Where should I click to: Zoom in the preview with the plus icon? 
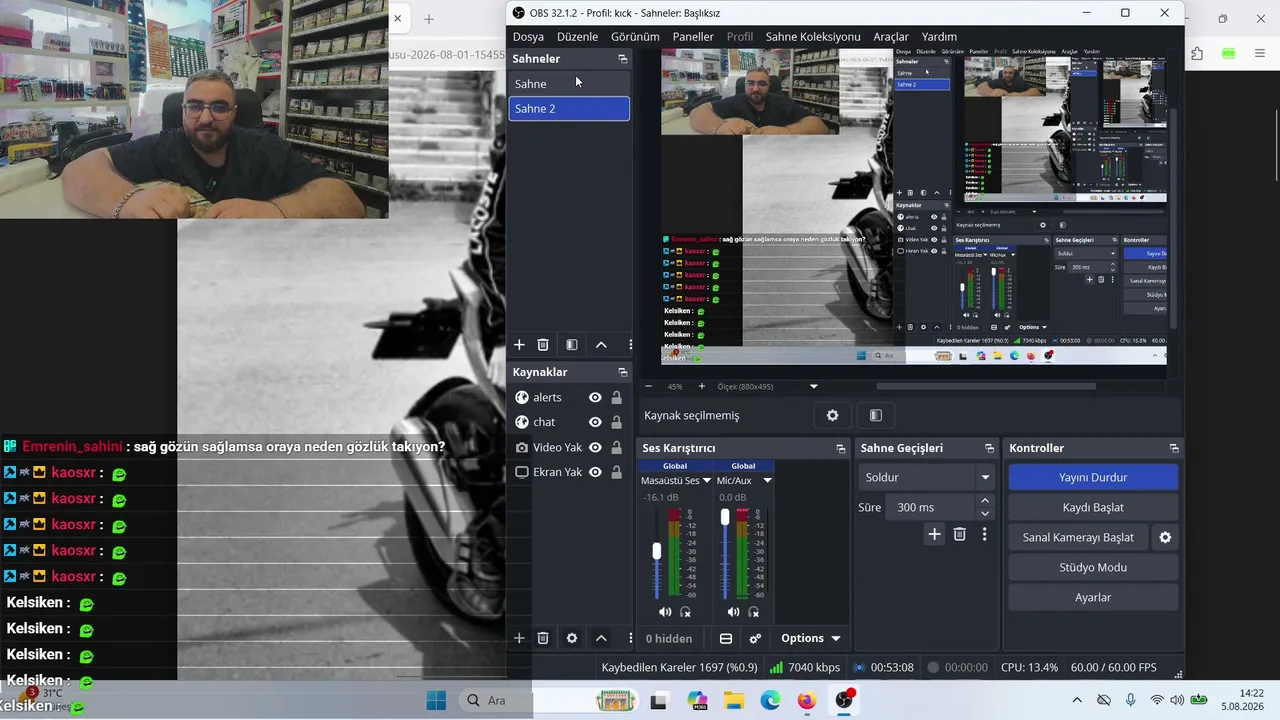[x=701, y=386]
